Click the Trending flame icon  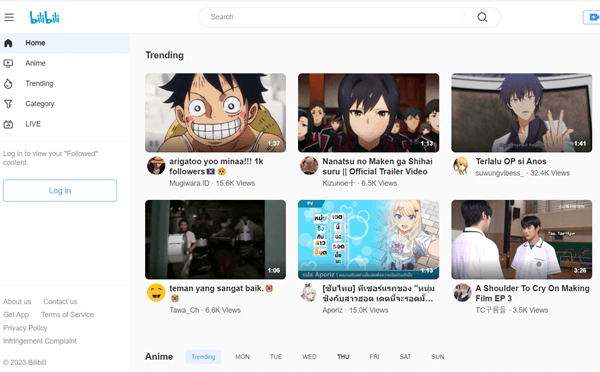click(x=8, y=83)
